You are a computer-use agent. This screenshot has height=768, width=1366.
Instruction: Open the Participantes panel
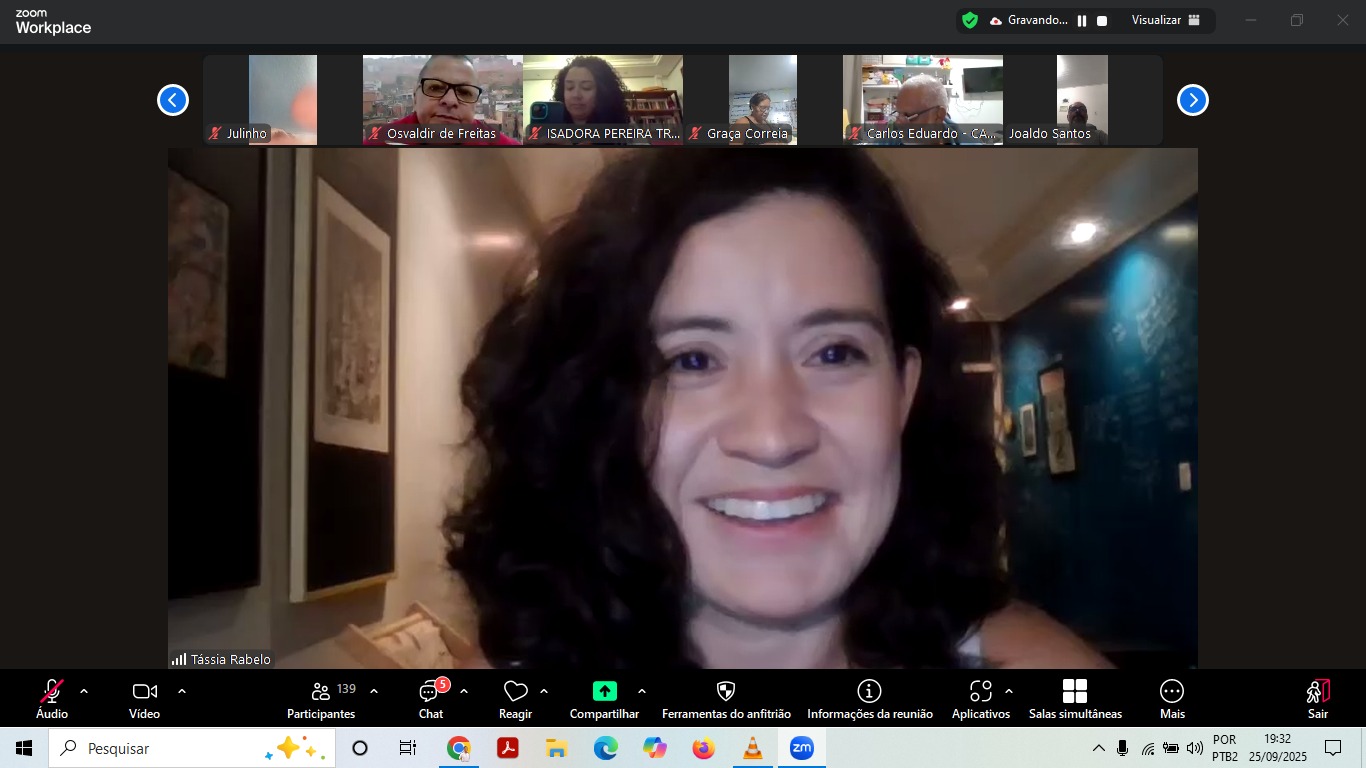tap(321, 698)
